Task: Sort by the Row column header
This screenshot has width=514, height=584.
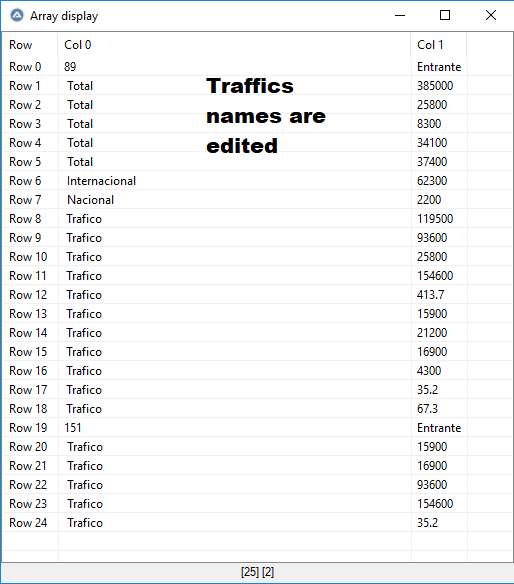Action: coord(30,45)
